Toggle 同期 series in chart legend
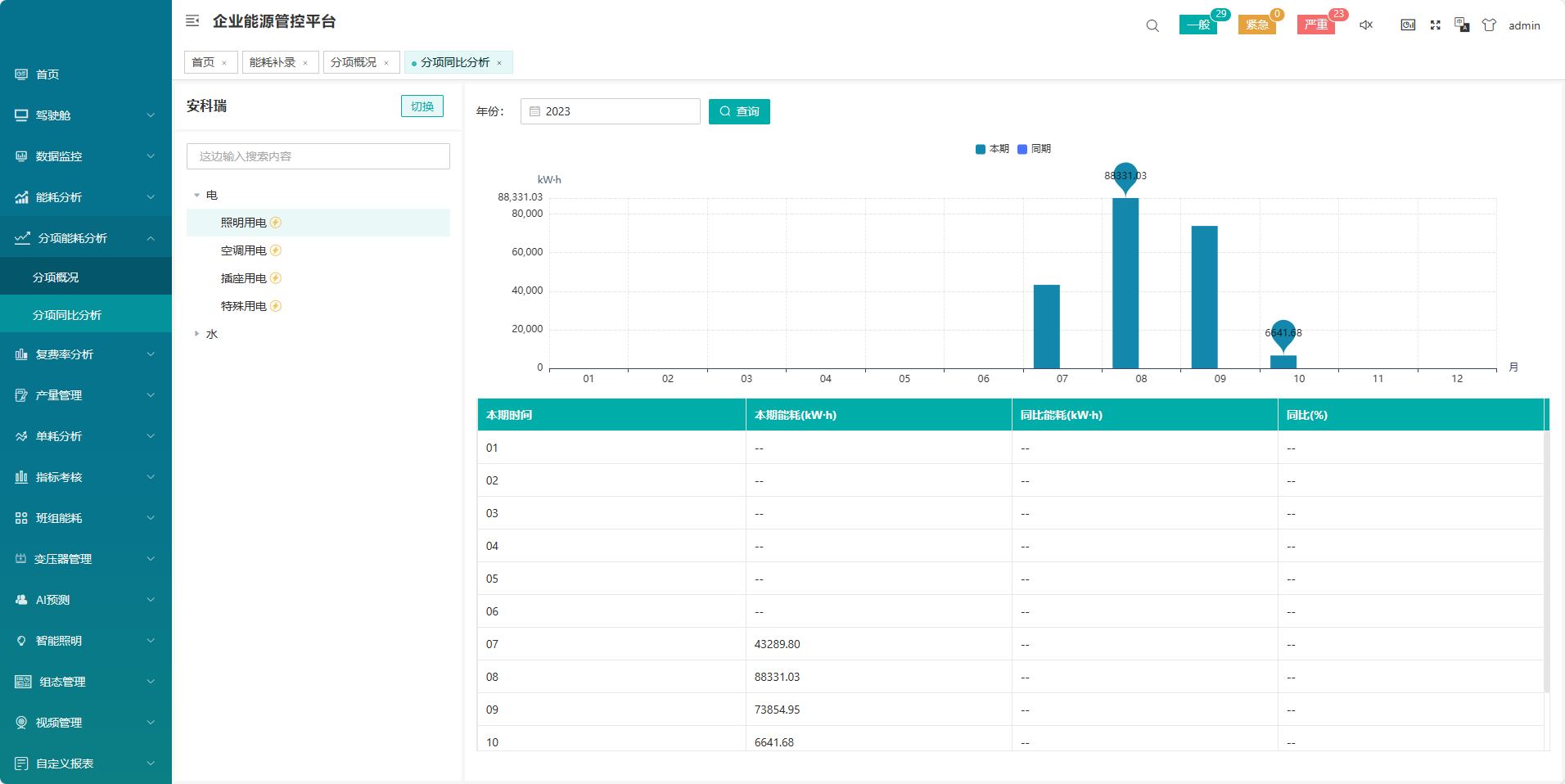1565x784 pixels. pyautogui.click(x=1034, y=149)
